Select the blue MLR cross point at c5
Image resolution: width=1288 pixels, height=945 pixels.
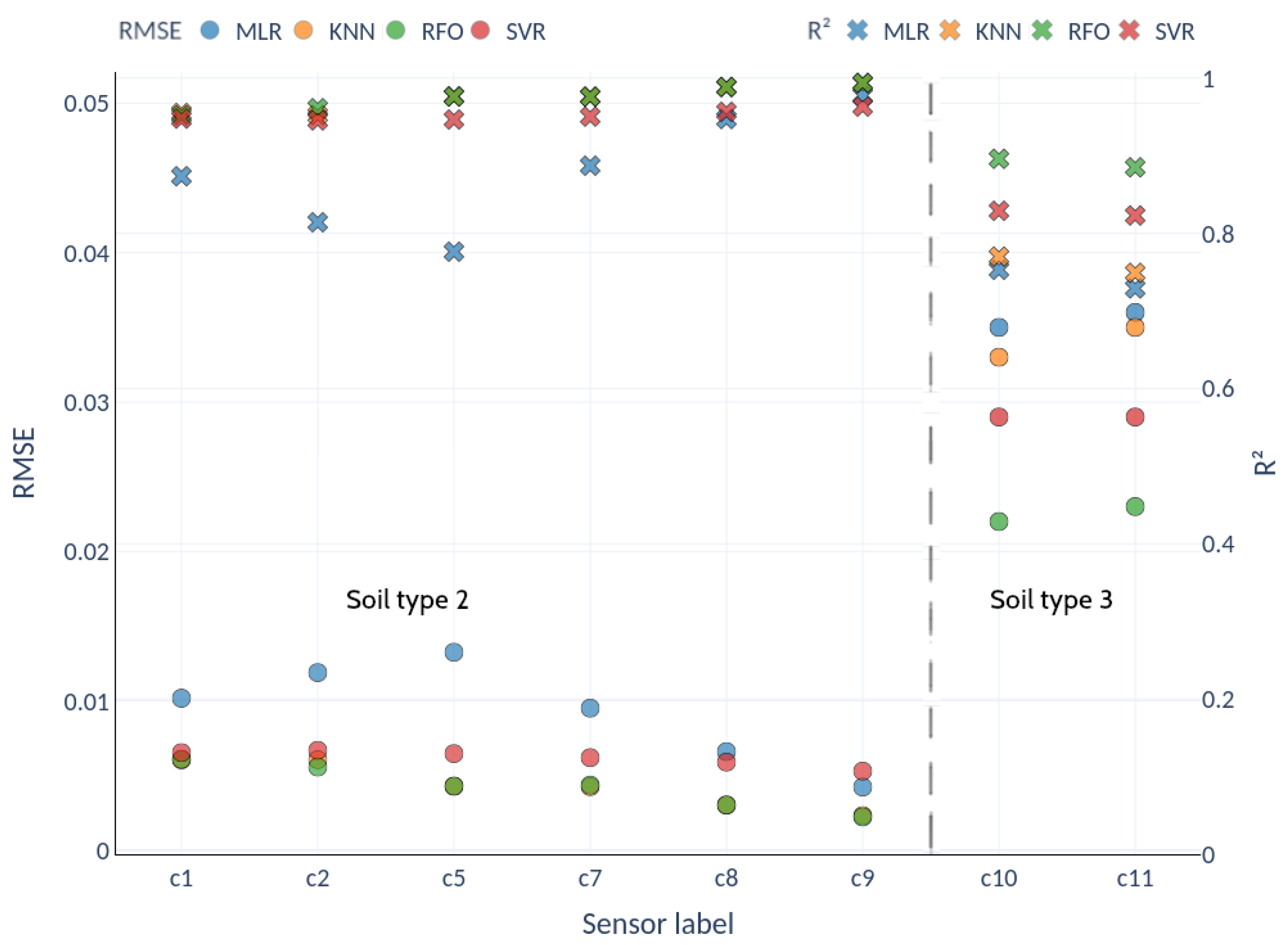coord(454,251)
